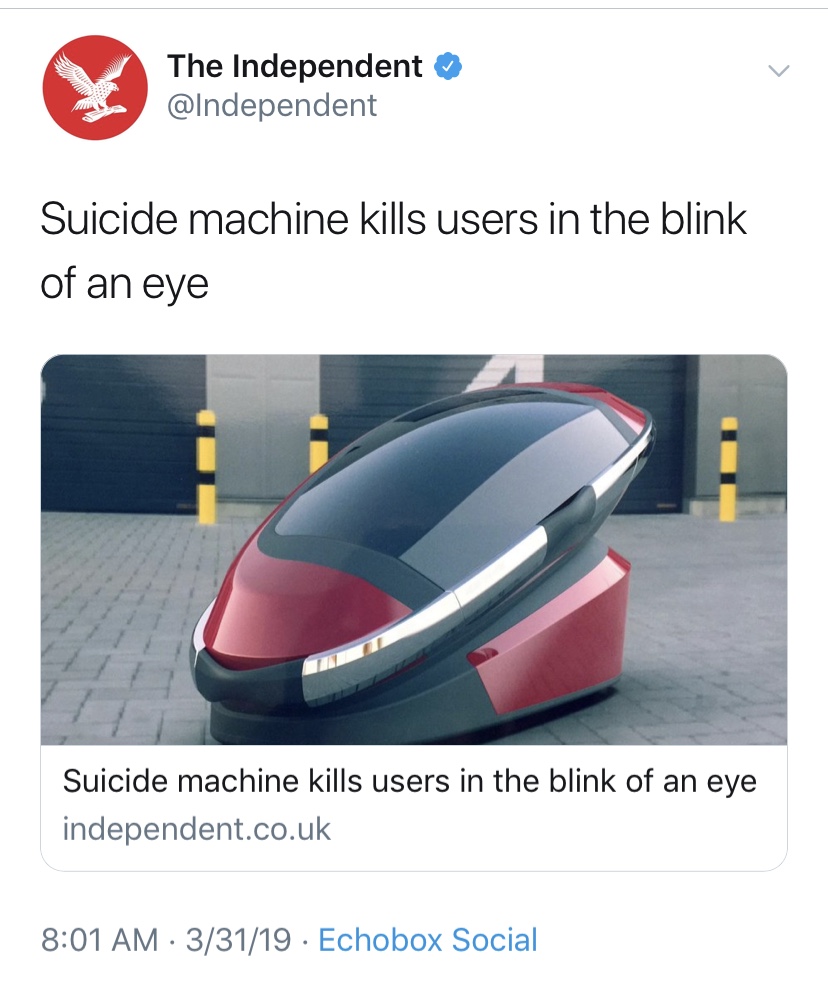The height and width of the screenshot is (988, 828).
Task: Click the rightmost yellow bollard in photo
Action: click(x=728, y=468)
